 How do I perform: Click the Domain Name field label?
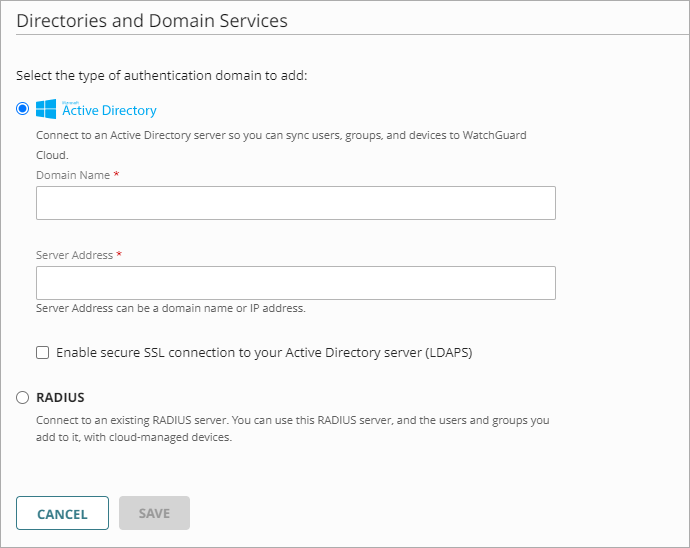pos(72,175)
